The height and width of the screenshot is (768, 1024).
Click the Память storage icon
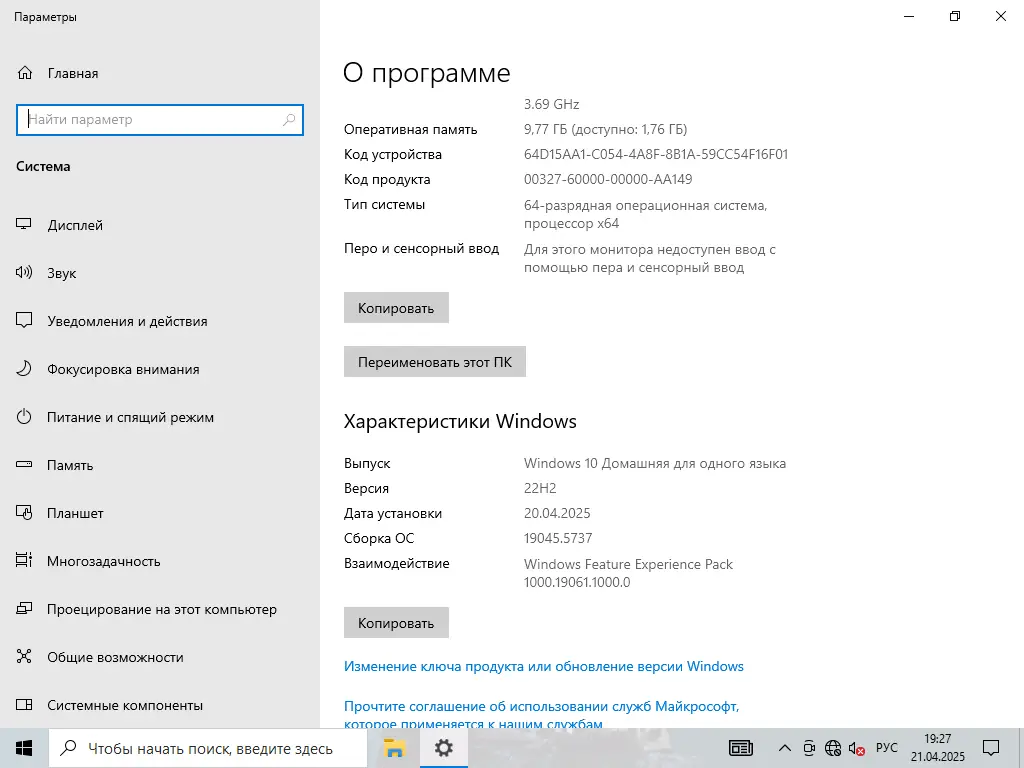[x=24, y=465]
